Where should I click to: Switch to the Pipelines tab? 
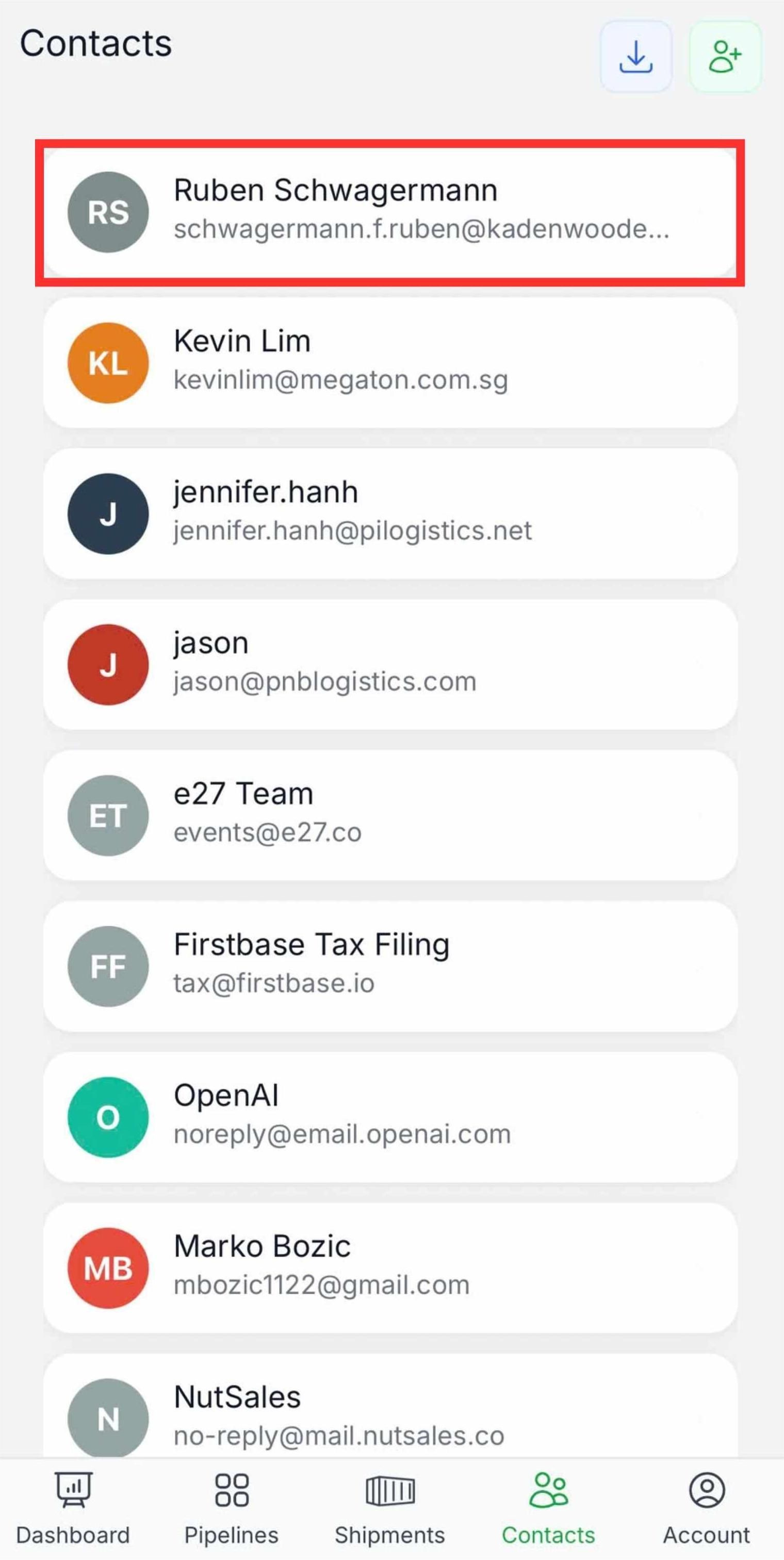point(231,1507)
